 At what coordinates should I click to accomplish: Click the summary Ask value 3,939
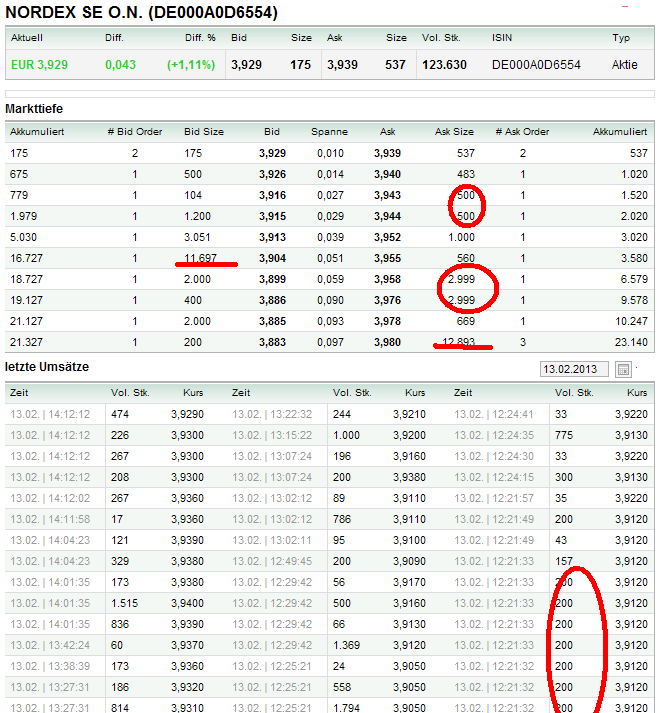click(x=342, y=65)
